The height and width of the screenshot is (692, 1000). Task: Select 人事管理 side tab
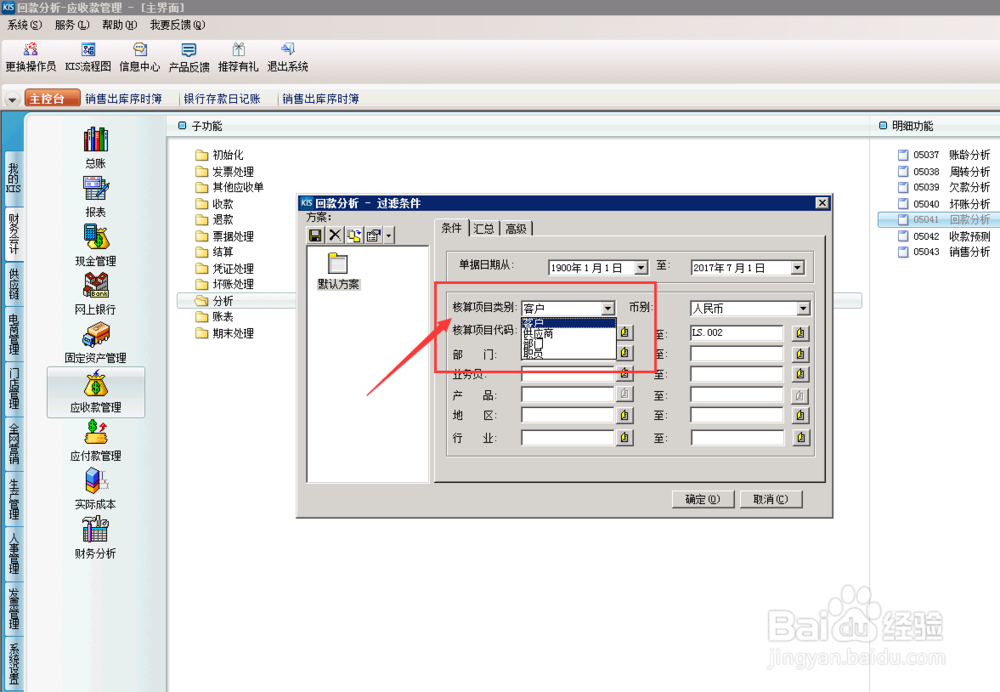(13, 554)
